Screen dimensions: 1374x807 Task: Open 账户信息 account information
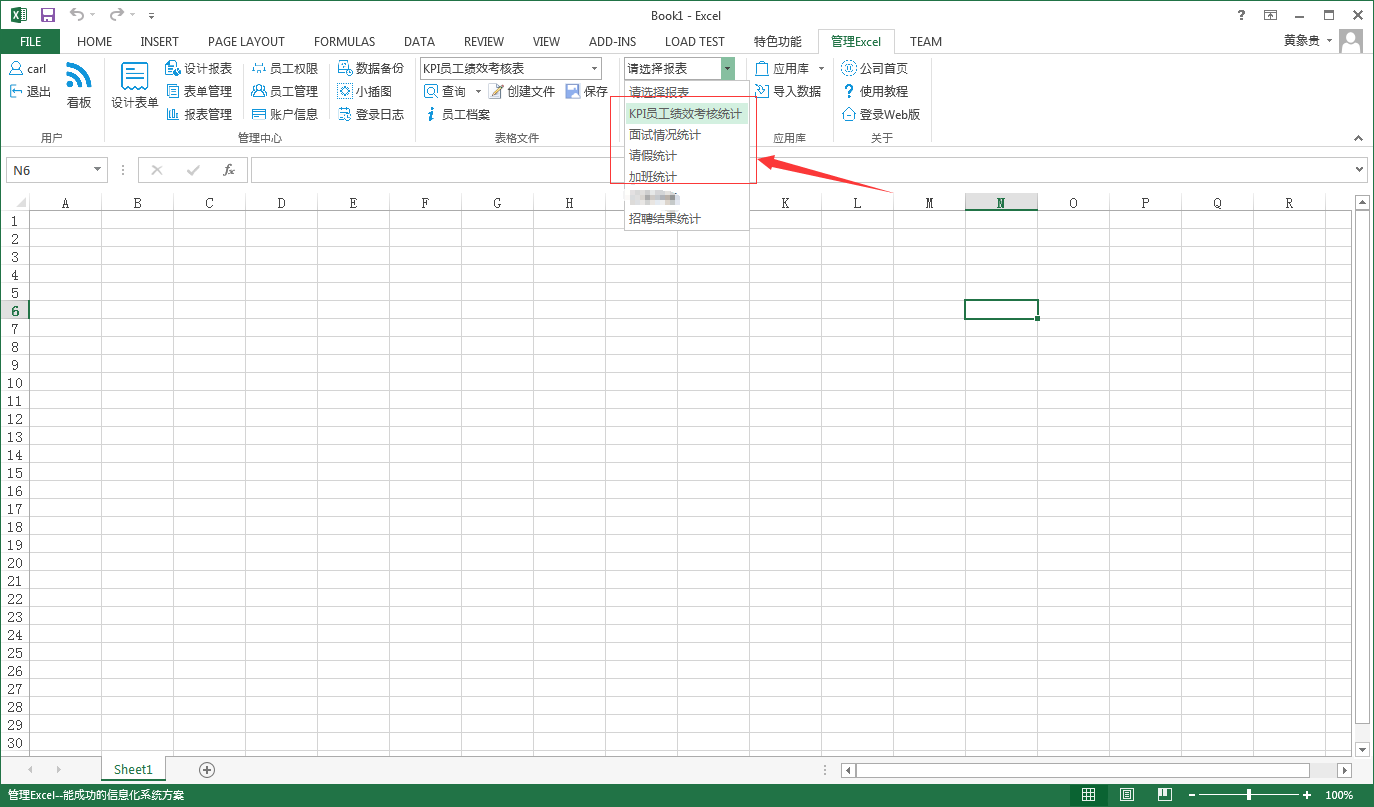285,114
